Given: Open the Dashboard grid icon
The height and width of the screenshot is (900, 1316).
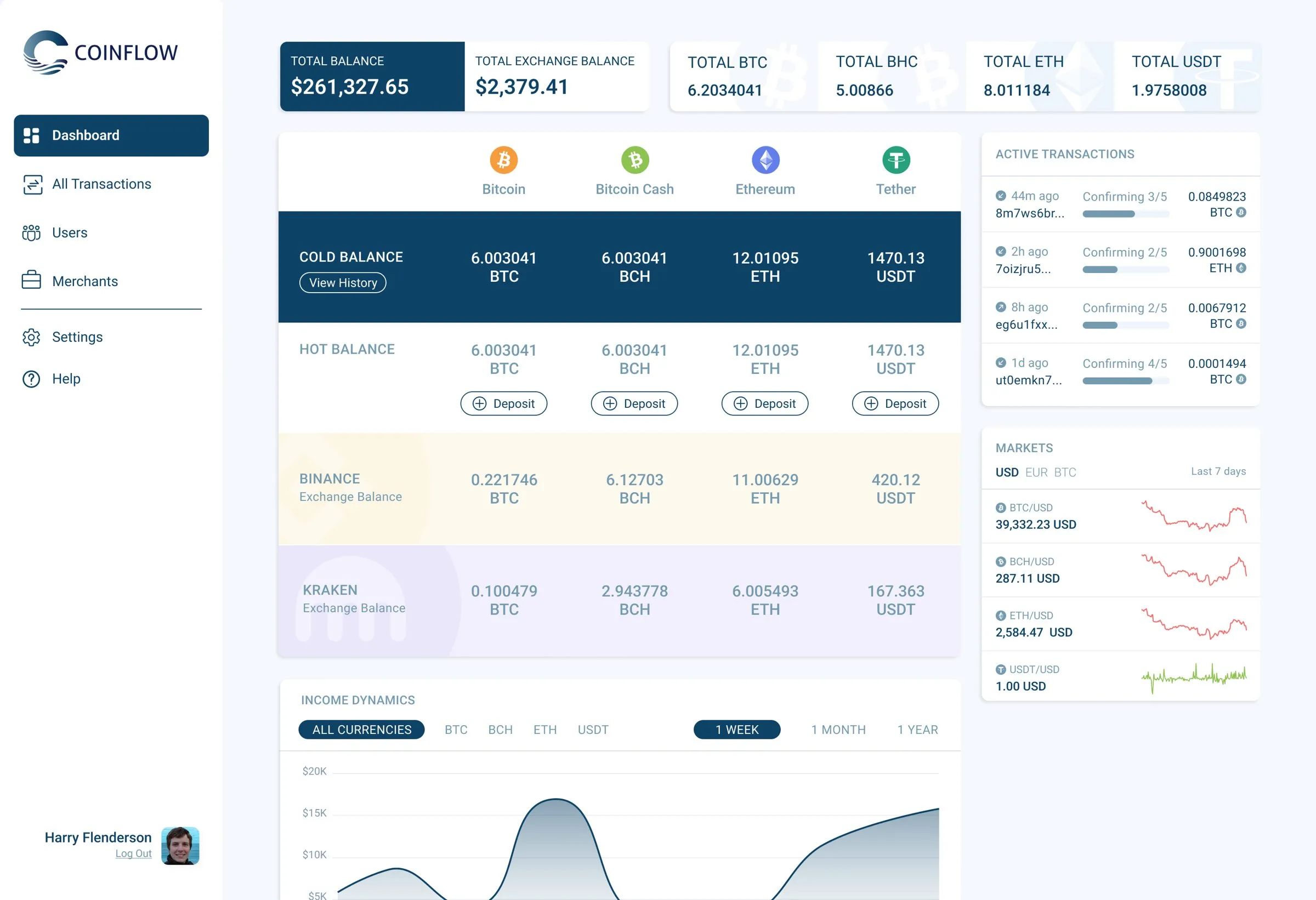Looking at the screenshot, I should pos(32,135).
